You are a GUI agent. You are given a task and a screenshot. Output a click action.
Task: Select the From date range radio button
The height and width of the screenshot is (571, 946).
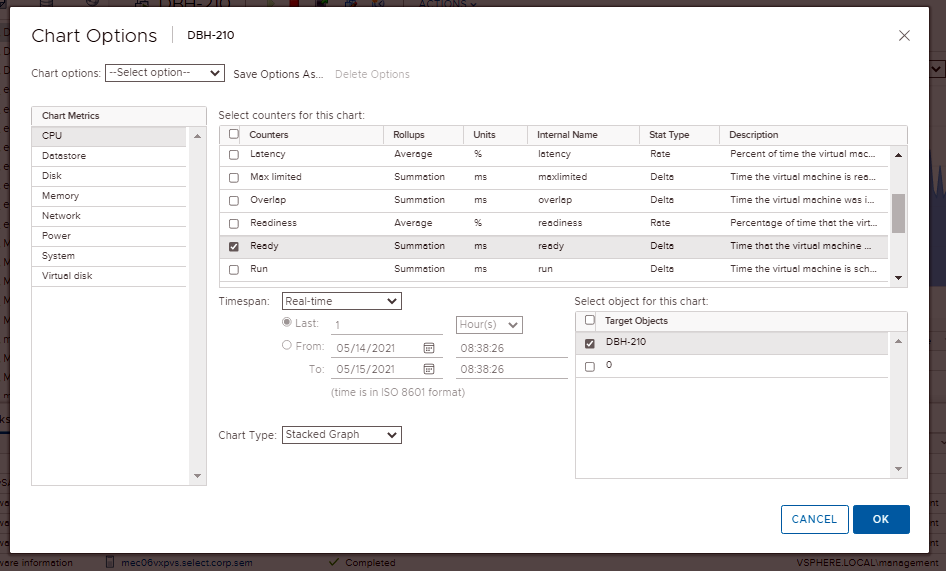287,346
